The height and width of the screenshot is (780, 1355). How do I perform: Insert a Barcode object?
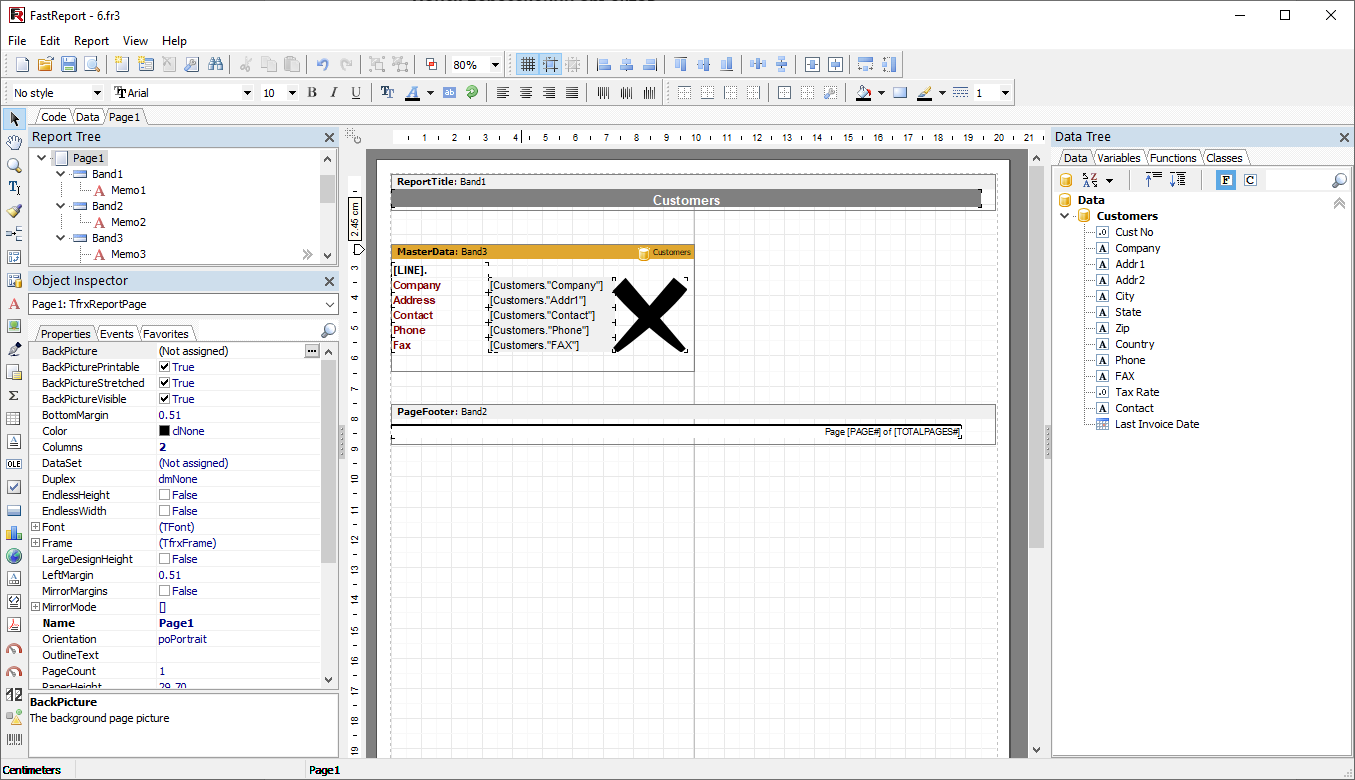14,740
